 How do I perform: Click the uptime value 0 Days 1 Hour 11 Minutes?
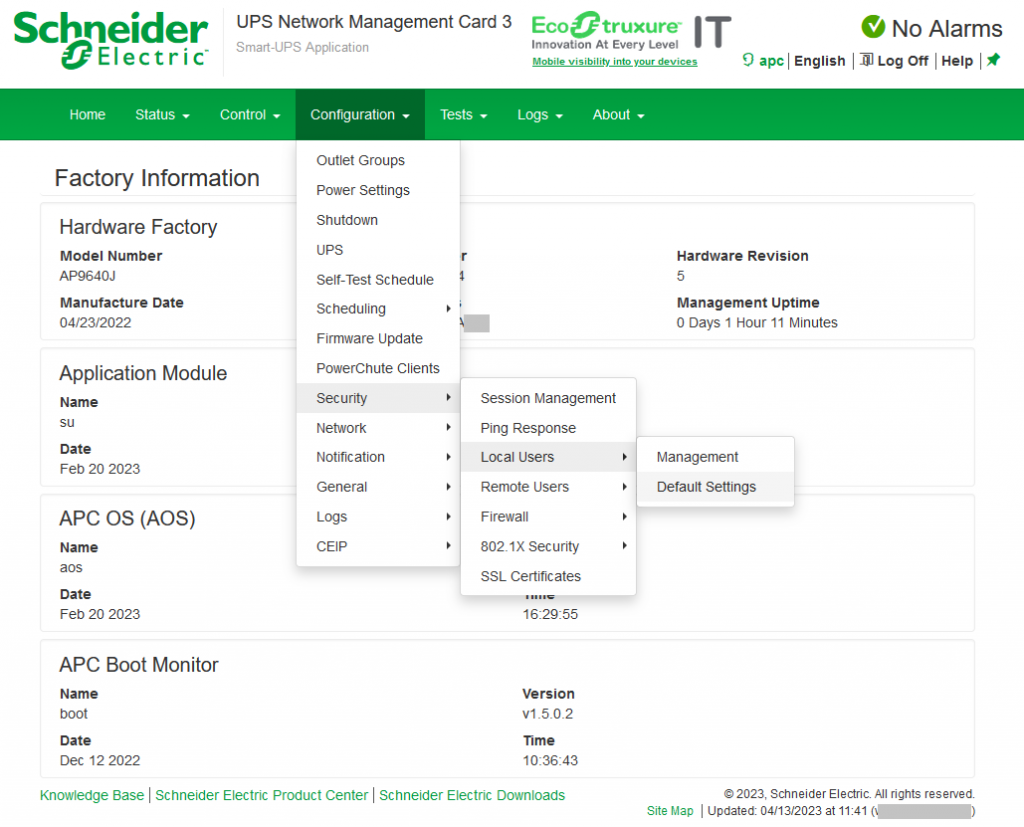(x=757, y=323)
